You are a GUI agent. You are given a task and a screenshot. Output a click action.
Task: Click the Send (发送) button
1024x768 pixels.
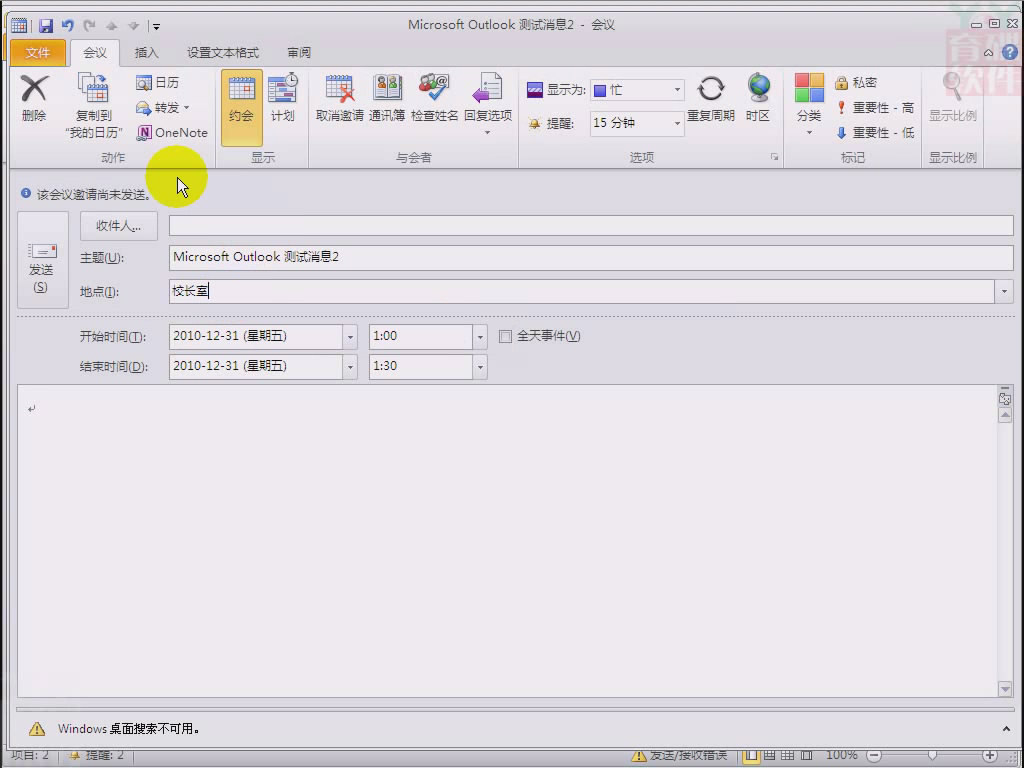(x=42, y=259)
